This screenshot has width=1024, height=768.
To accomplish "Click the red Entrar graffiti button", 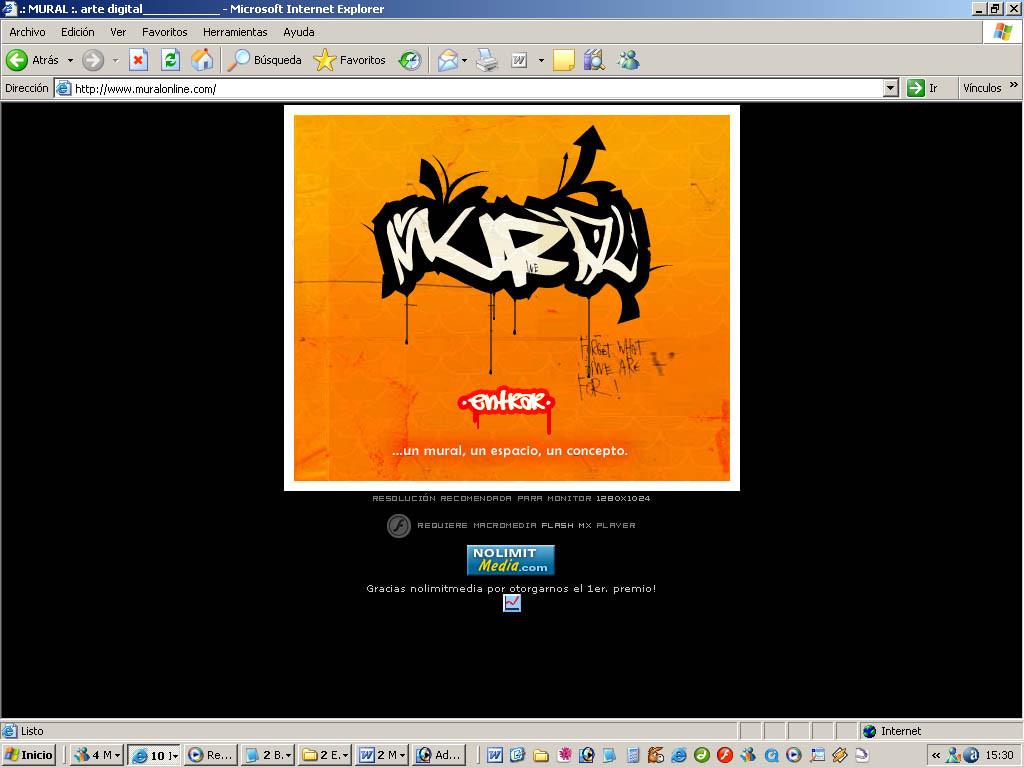I will pyautogui.click(x=506, y=402).
